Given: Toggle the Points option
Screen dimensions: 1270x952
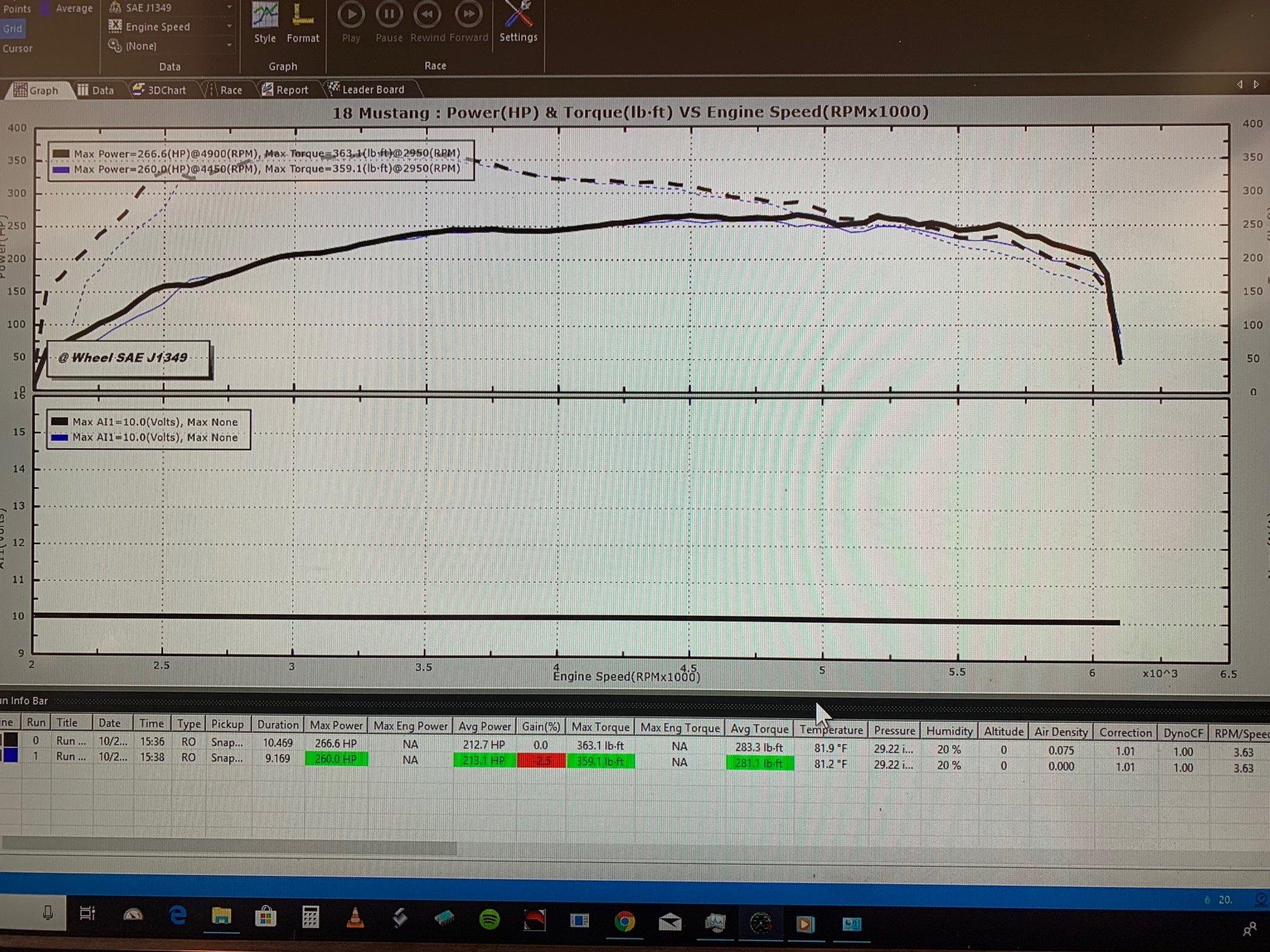Looking at the screenshot, I should [x=17, y=8].
